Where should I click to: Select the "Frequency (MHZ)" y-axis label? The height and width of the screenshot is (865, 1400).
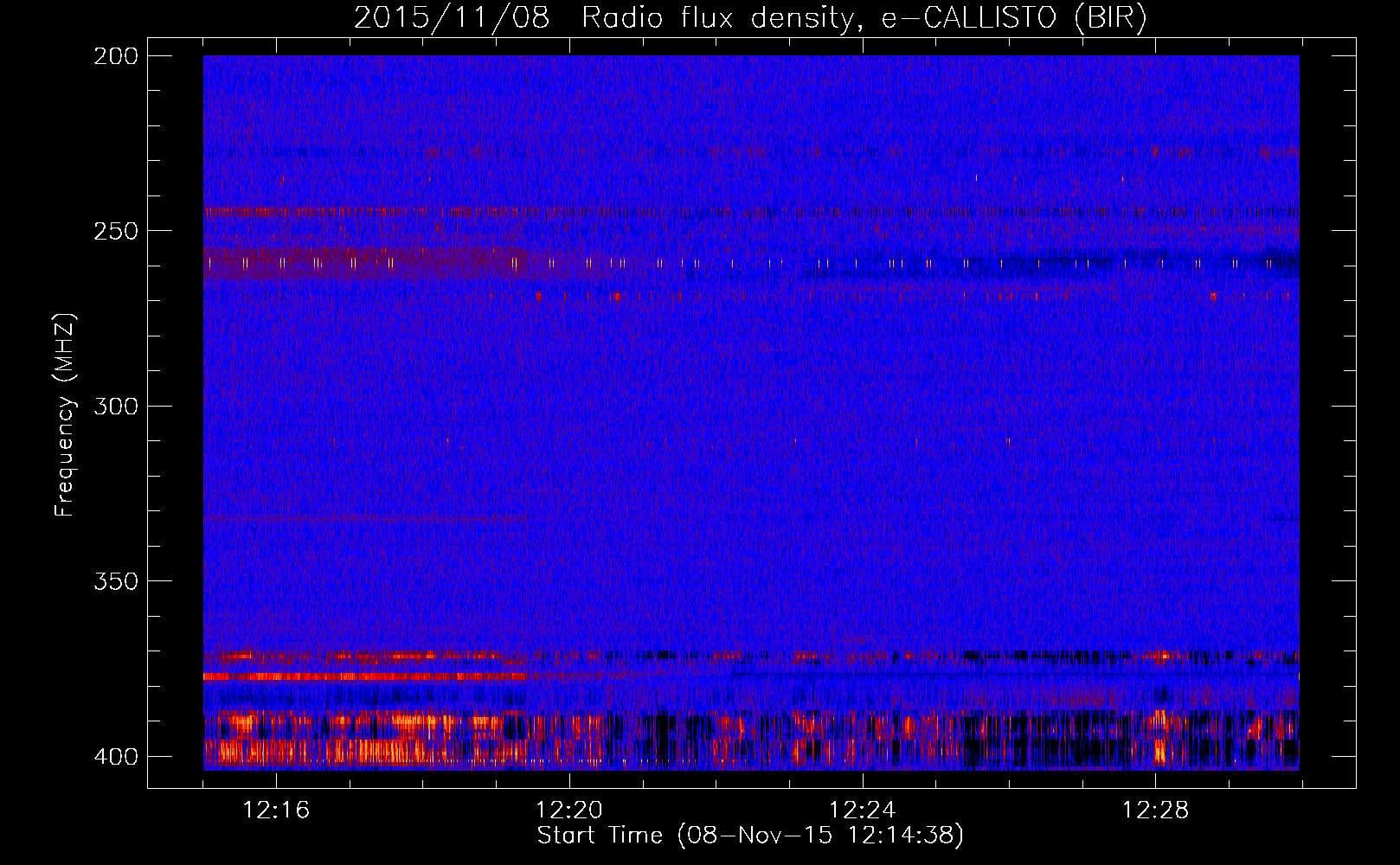[x=65, y=414]
